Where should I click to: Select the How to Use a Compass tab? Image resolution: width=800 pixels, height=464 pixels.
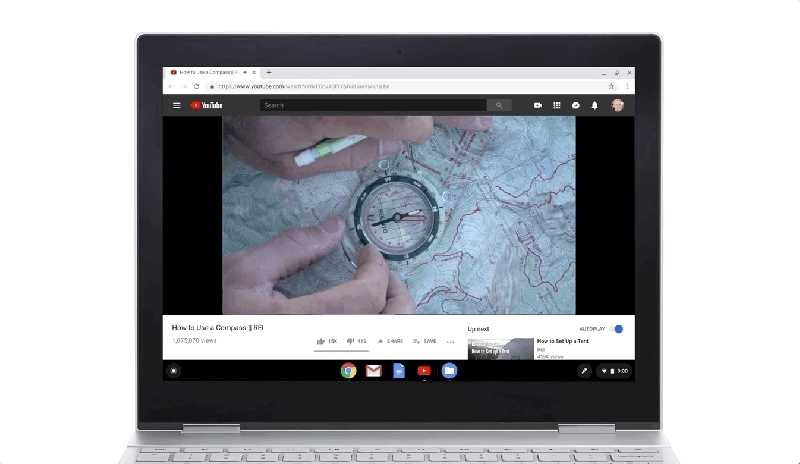209,72
